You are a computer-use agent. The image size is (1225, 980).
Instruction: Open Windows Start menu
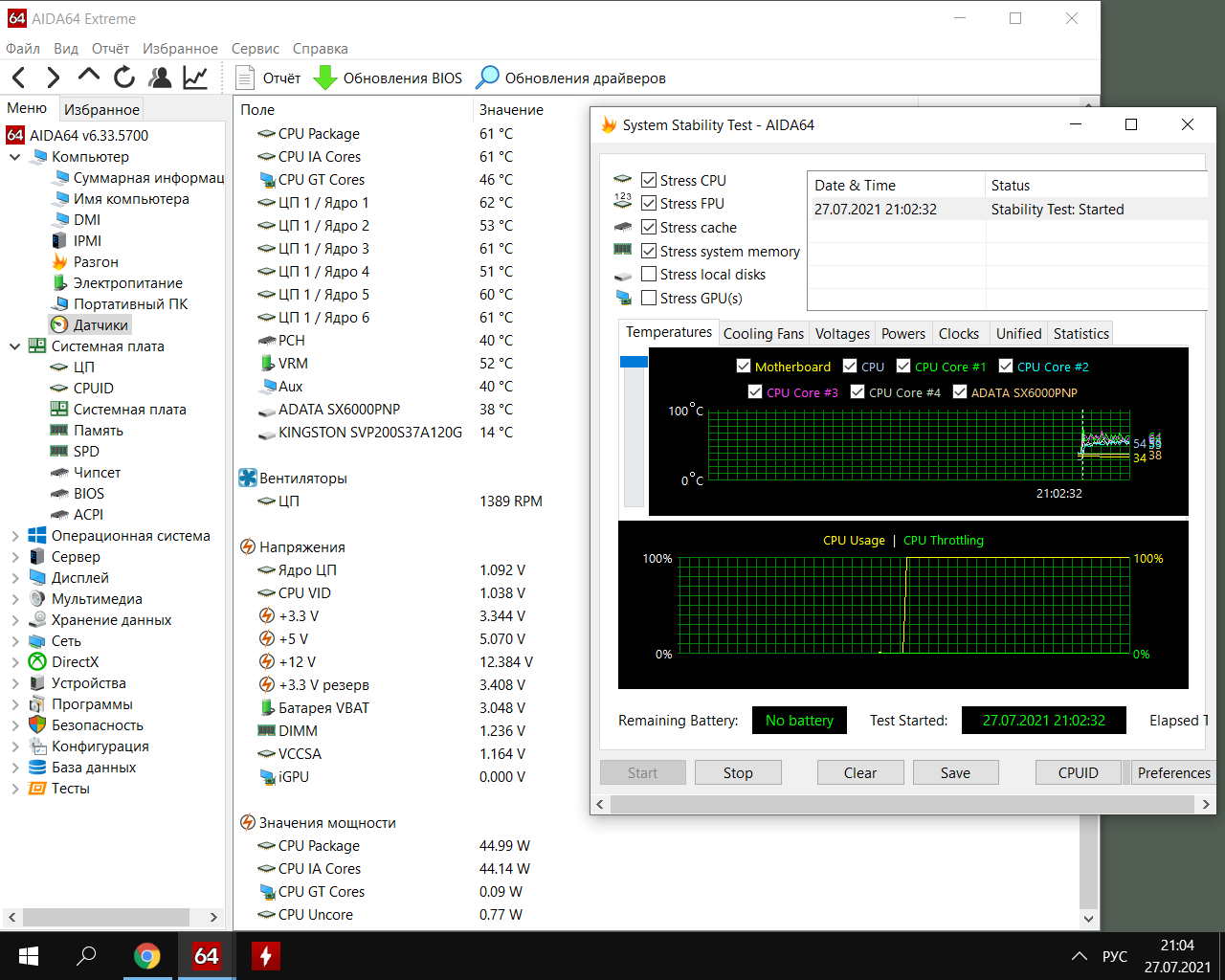coord(29,955)
